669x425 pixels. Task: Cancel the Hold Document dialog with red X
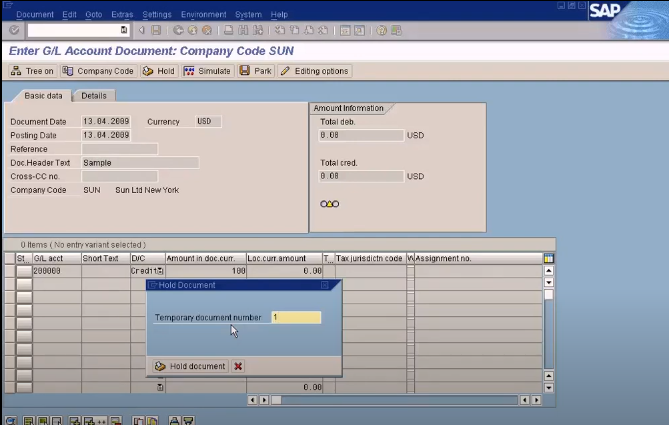point(238,366)
